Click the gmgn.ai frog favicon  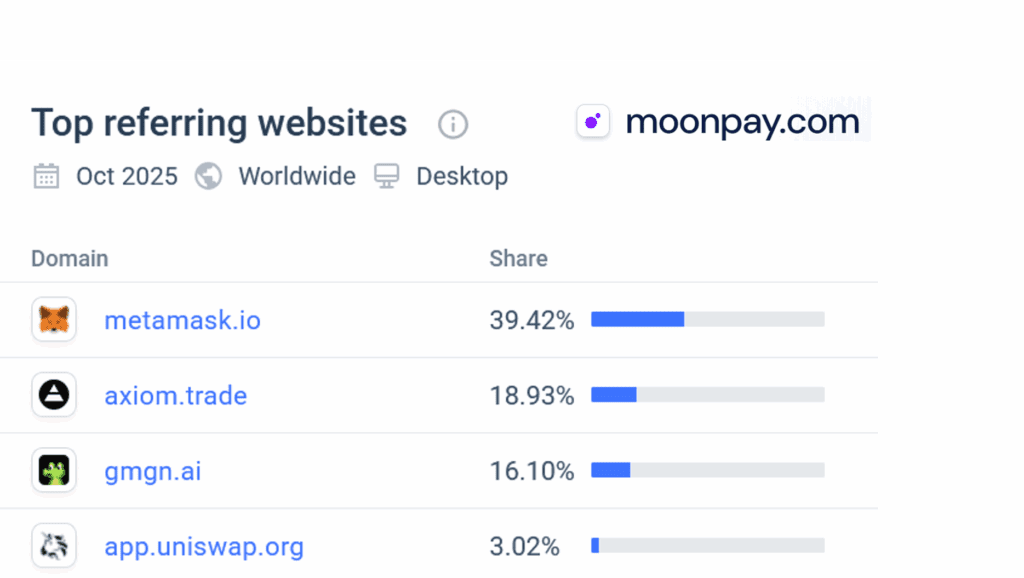53,470
